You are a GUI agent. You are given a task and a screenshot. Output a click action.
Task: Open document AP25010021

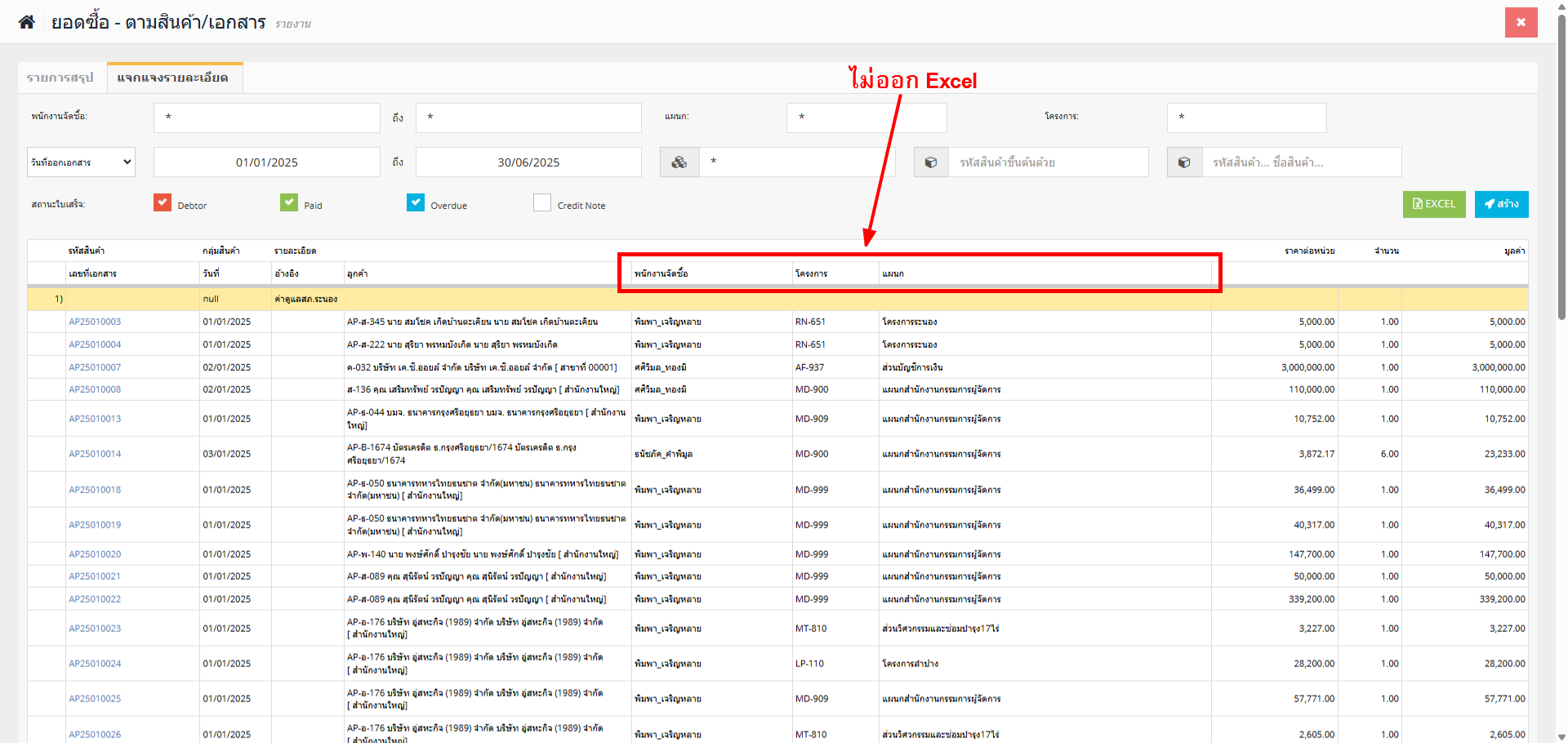click(x=95, y=576)
